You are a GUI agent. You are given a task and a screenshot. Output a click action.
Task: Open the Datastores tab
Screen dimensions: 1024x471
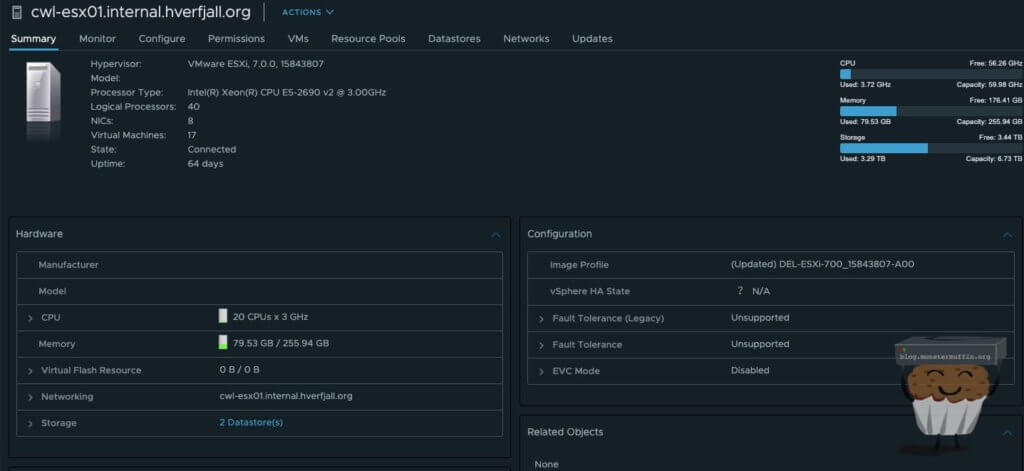pyautogui.click(x=454, y=39)
